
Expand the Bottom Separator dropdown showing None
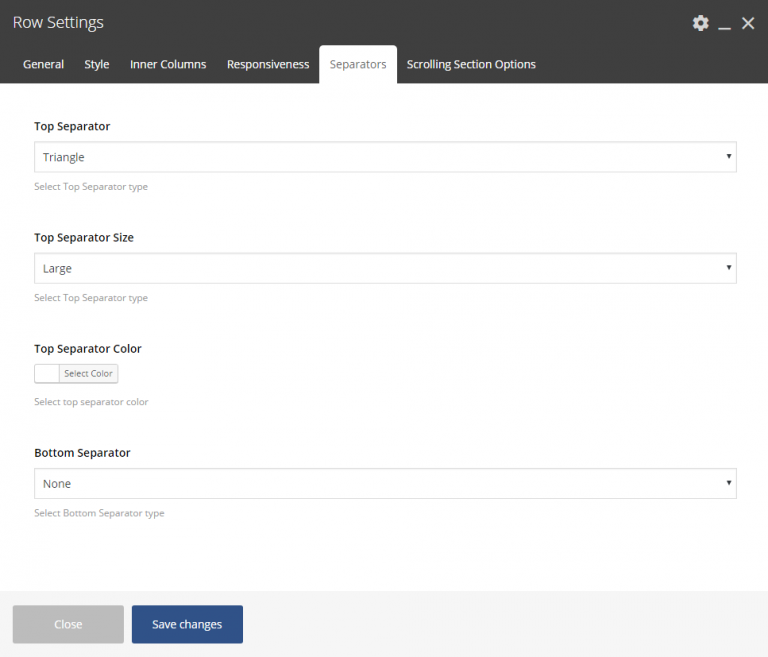point(385,484)
